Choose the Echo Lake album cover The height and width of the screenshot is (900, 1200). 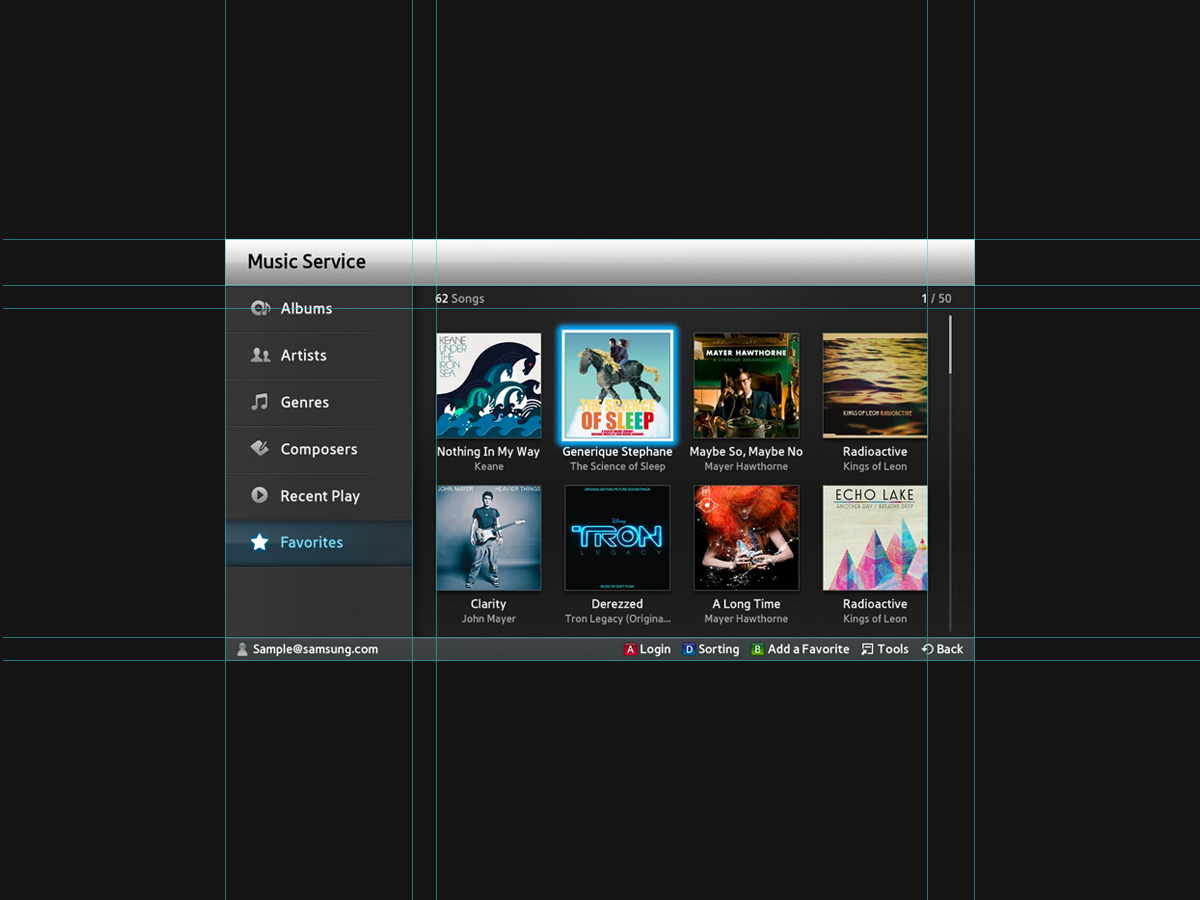pyautogui.click(x=875, y=538)
